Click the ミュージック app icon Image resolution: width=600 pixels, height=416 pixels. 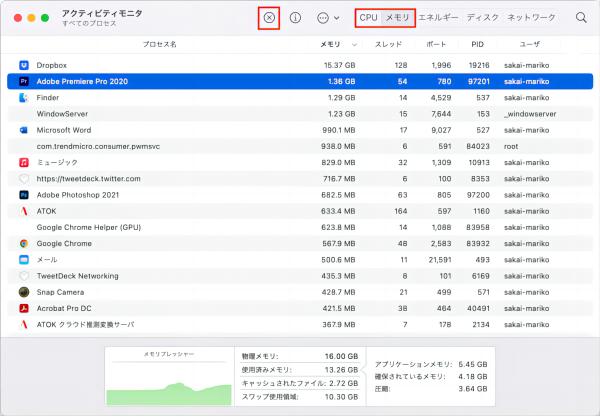pyautogui.click(x=24, y=162)
